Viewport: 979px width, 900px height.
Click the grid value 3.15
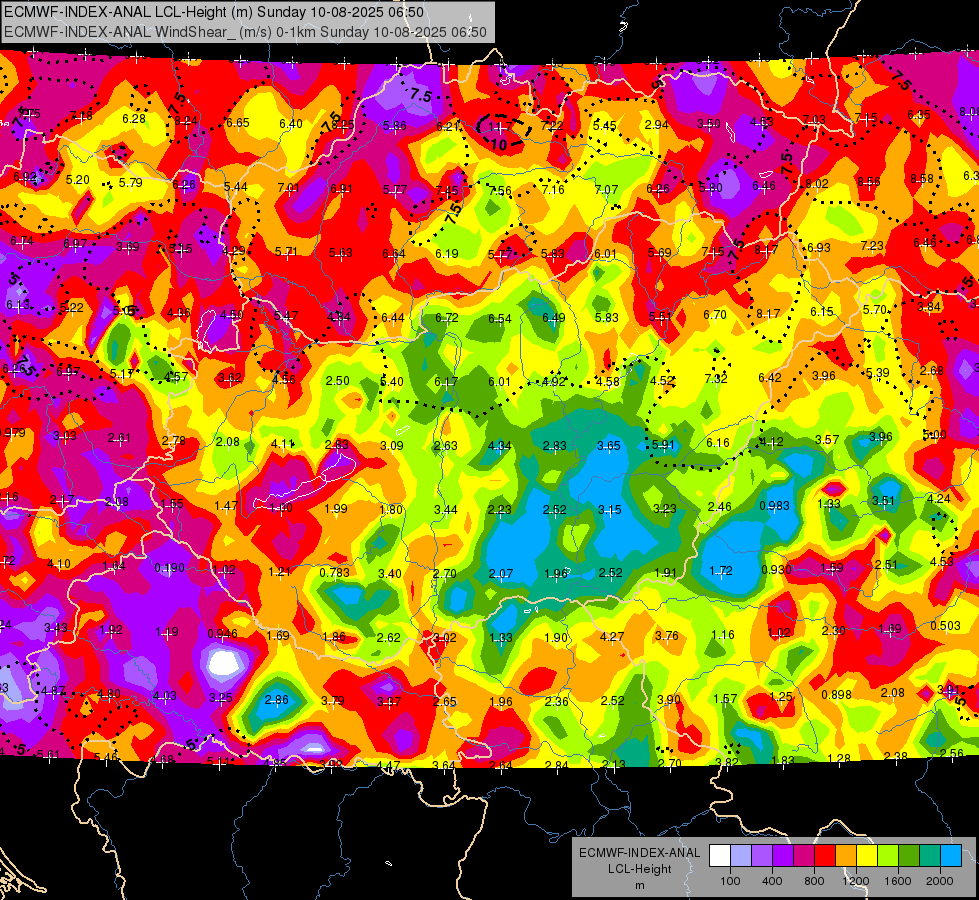pos(609,510)
